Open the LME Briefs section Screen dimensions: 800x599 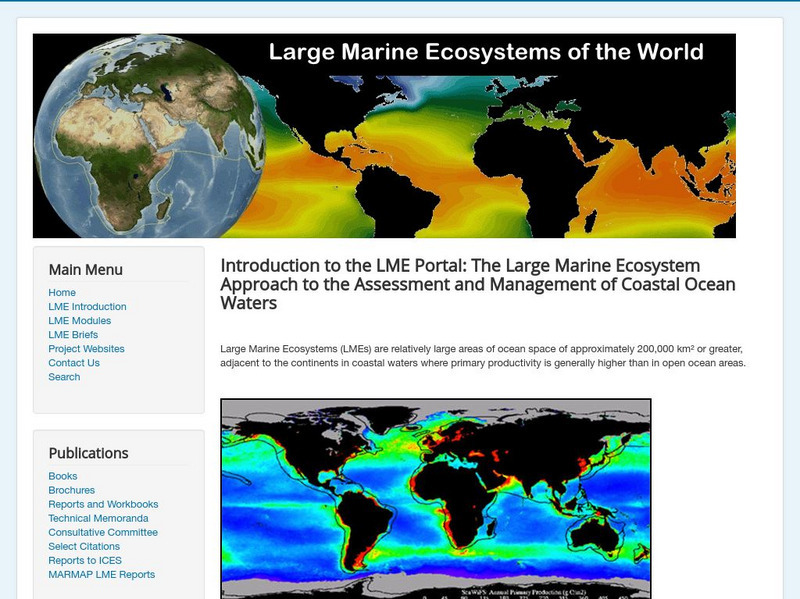pyautogui.click(x=75, y=335)
